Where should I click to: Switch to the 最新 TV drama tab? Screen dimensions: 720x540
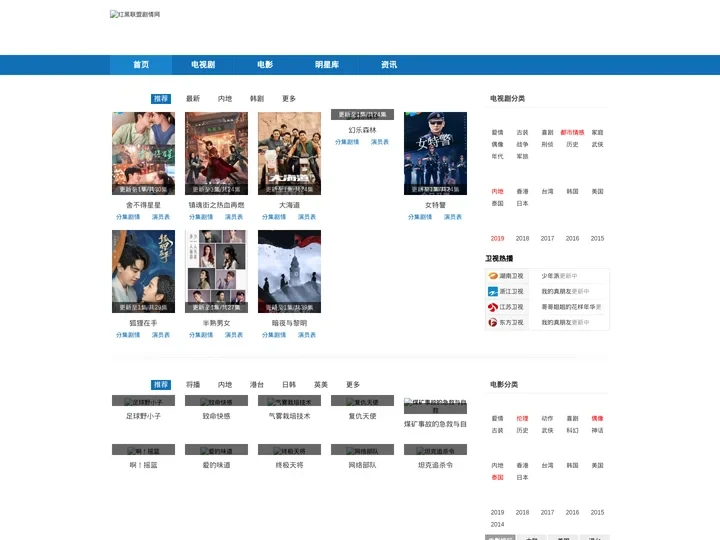tap(193, 99)
